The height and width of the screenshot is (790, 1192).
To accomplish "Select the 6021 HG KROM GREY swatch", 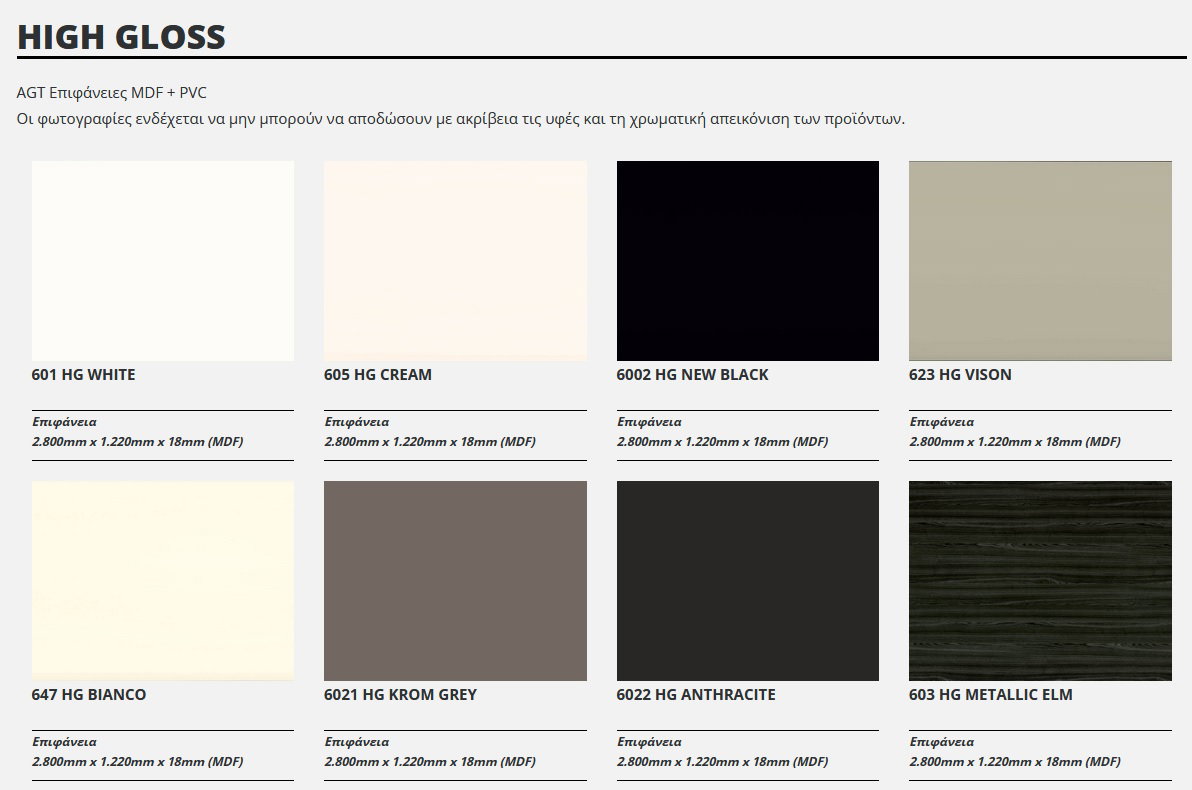I will tap(455, 580).
